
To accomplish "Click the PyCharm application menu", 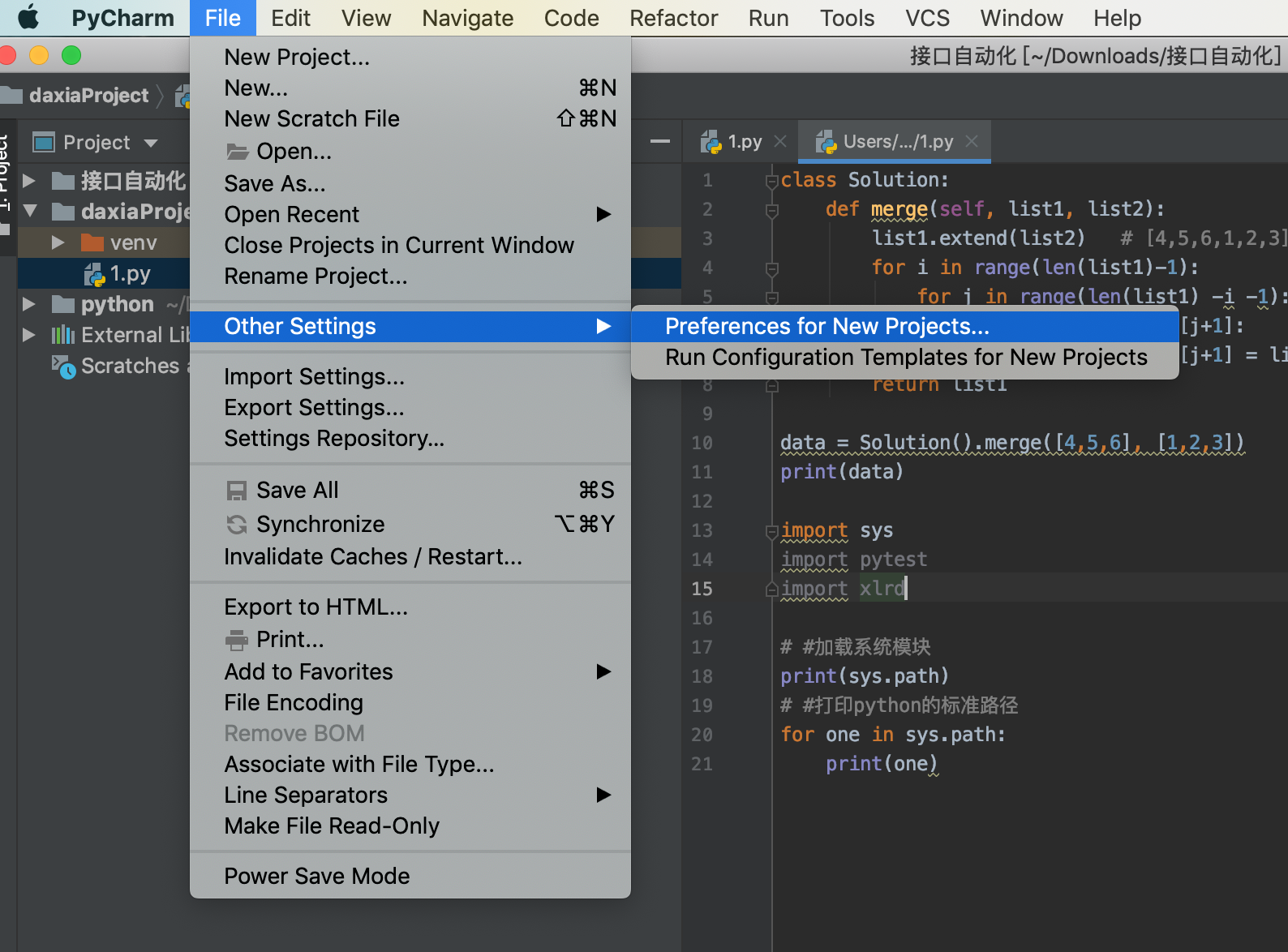I will 122,18.
